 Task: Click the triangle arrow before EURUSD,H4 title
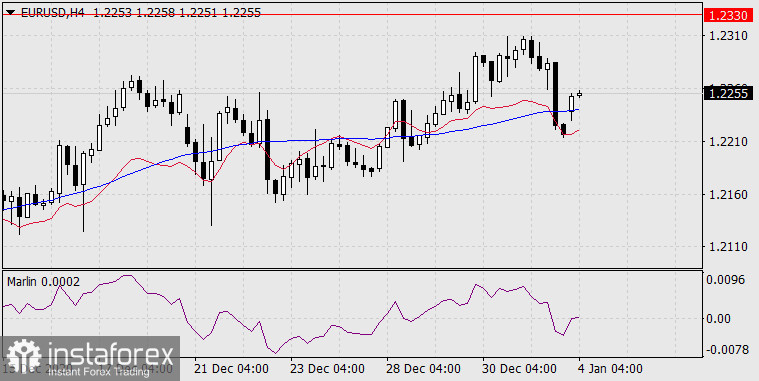[10, 13]
